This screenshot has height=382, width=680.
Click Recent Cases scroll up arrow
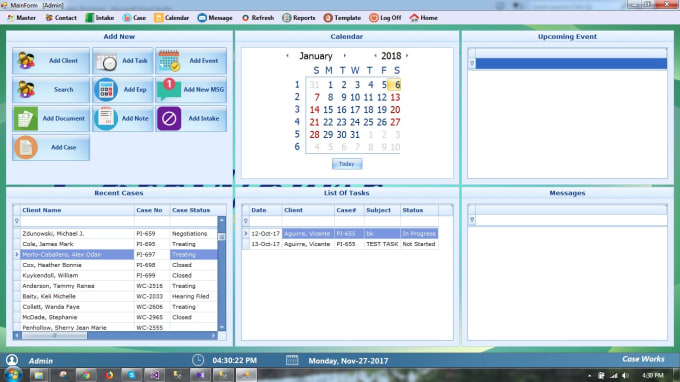222,220
